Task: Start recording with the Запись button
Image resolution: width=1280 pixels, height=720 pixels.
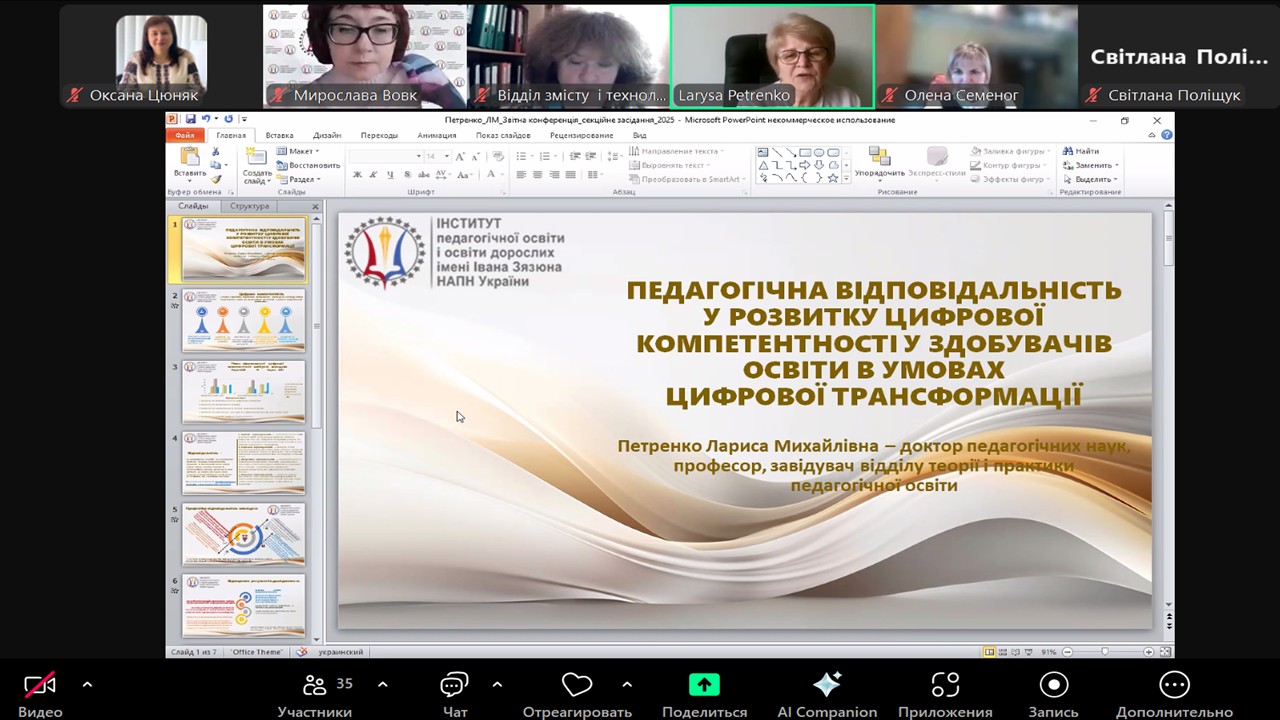Action: pos(1053,685)
